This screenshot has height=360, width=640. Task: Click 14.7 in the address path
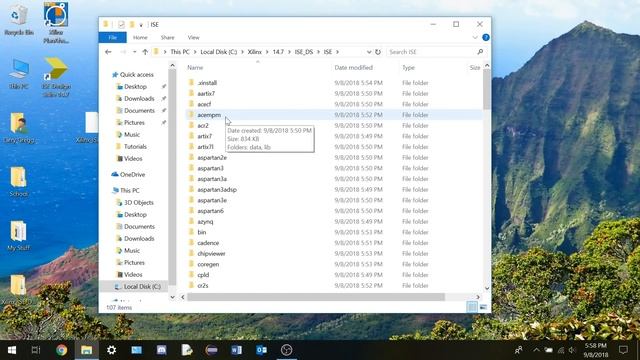point(278,52)
